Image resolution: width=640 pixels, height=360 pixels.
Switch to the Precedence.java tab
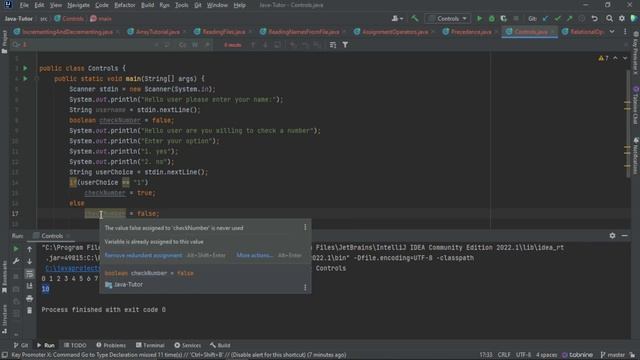pyautogui.click(x=471, y=31)
